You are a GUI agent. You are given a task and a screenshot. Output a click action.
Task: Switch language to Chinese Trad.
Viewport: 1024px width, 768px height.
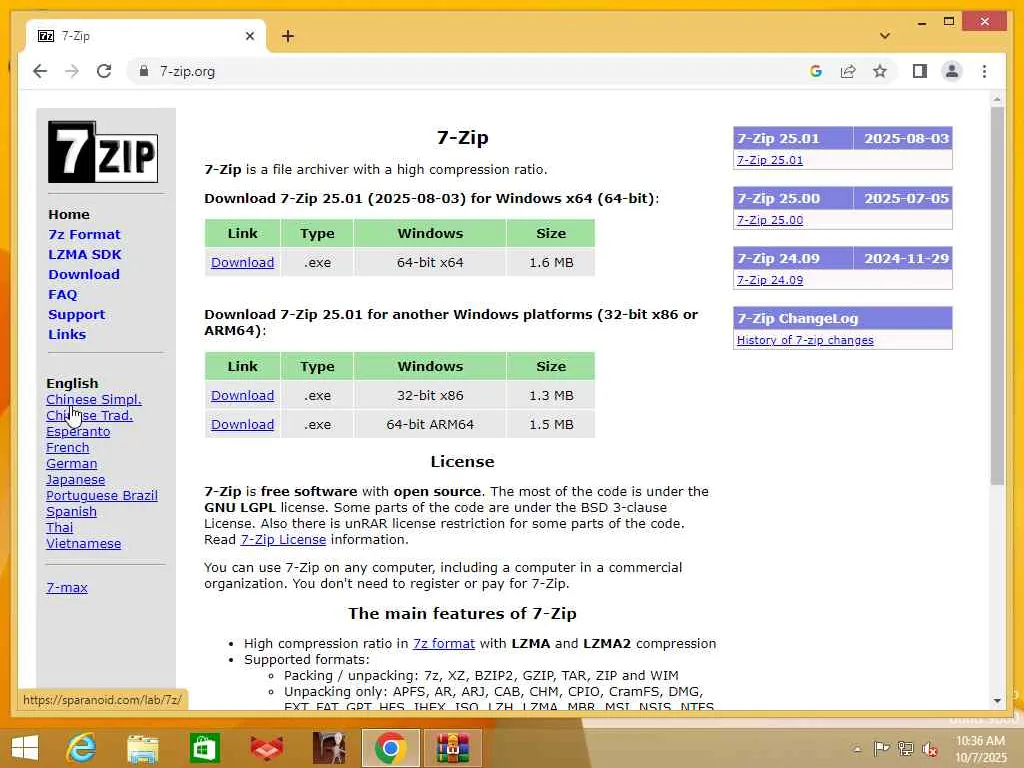[x=89, y=415]
